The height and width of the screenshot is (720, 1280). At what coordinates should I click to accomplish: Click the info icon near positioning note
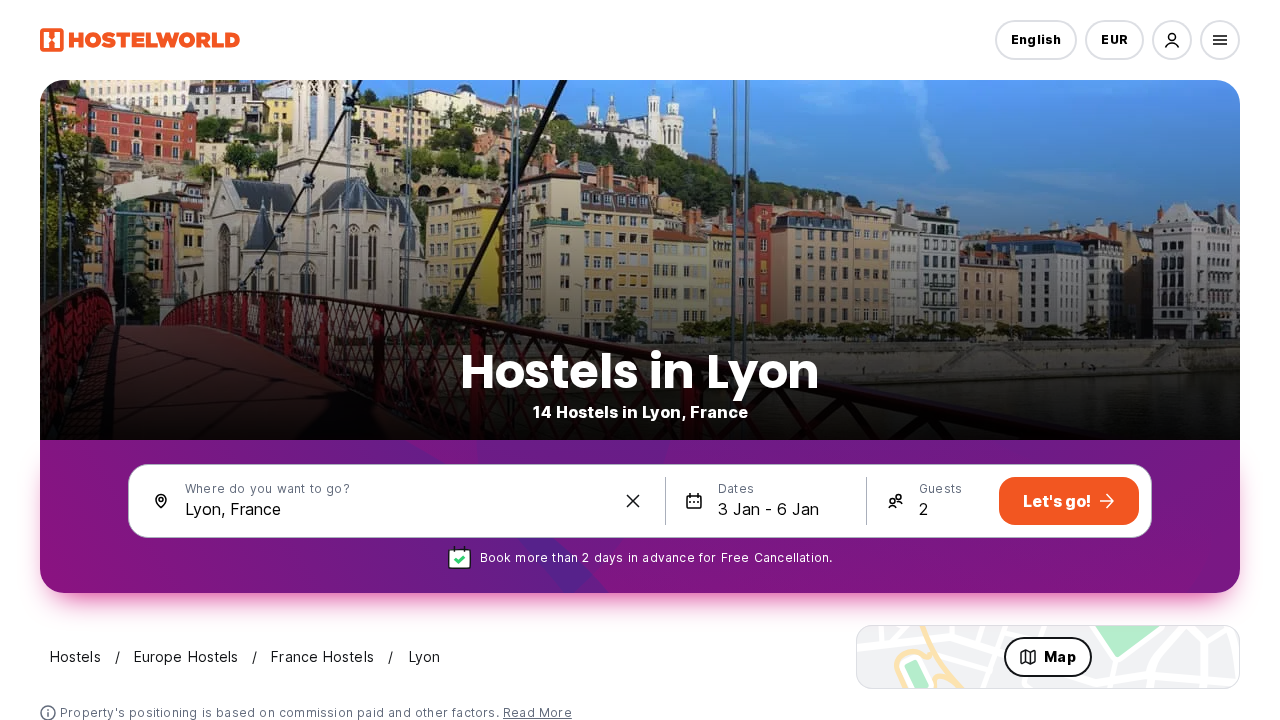click(x=48, y=713)
